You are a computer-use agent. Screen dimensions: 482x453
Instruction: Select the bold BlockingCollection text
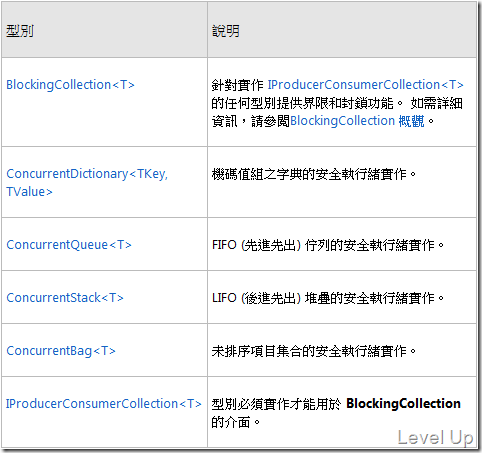(x=403, y=404)
